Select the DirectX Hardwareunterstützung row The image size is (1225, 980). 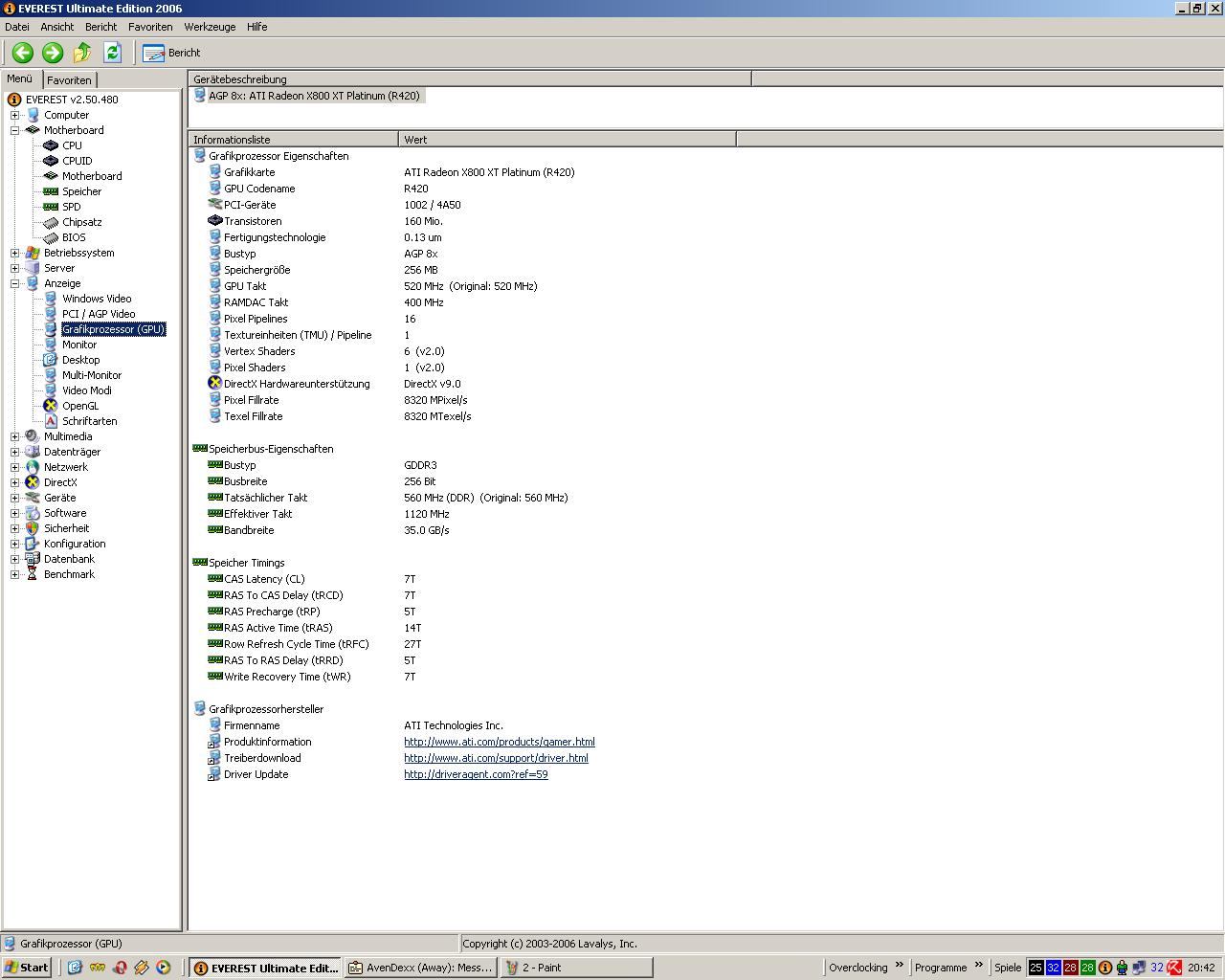[335, 384]
